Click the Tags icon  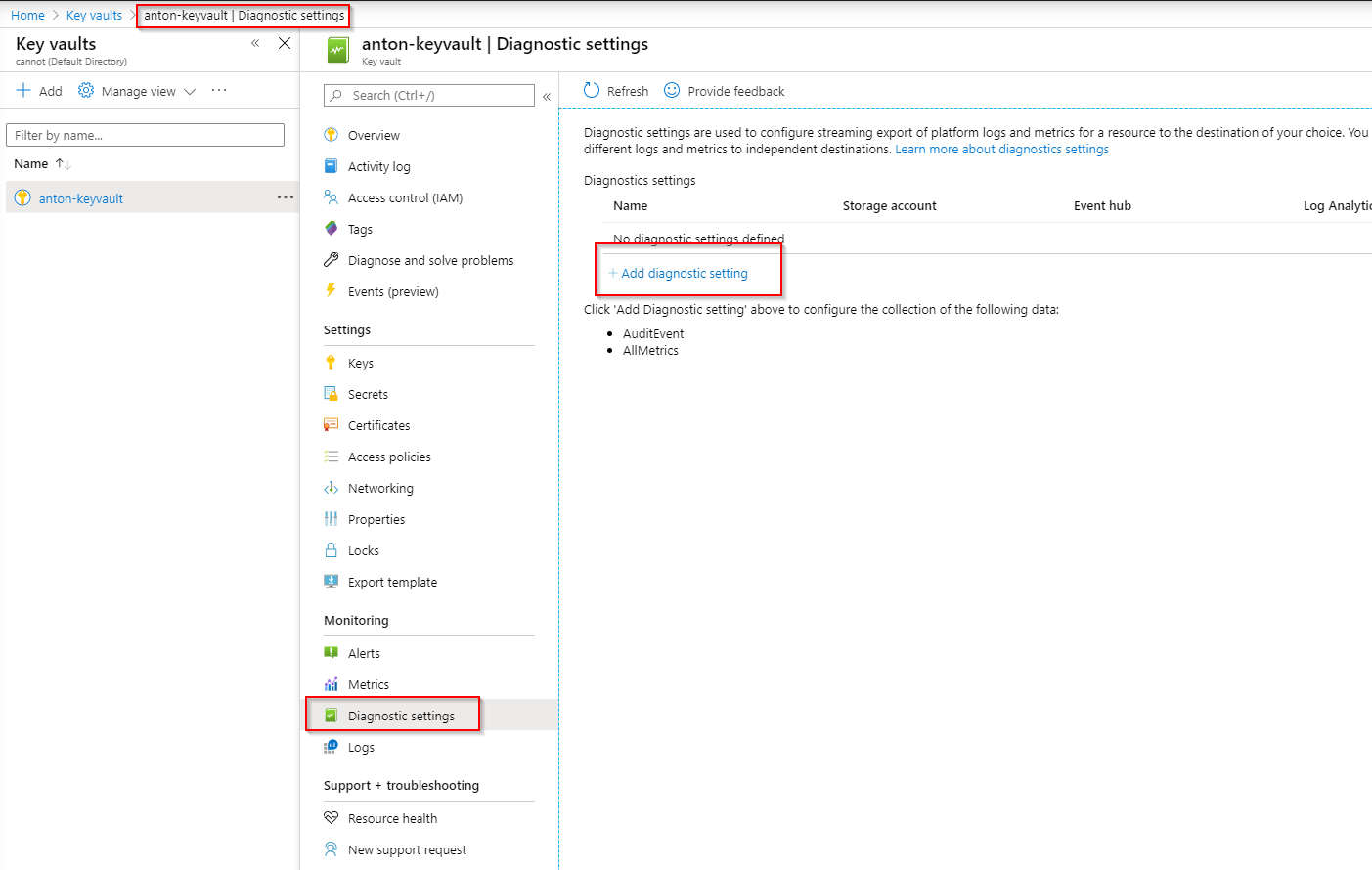coord(331,229)
